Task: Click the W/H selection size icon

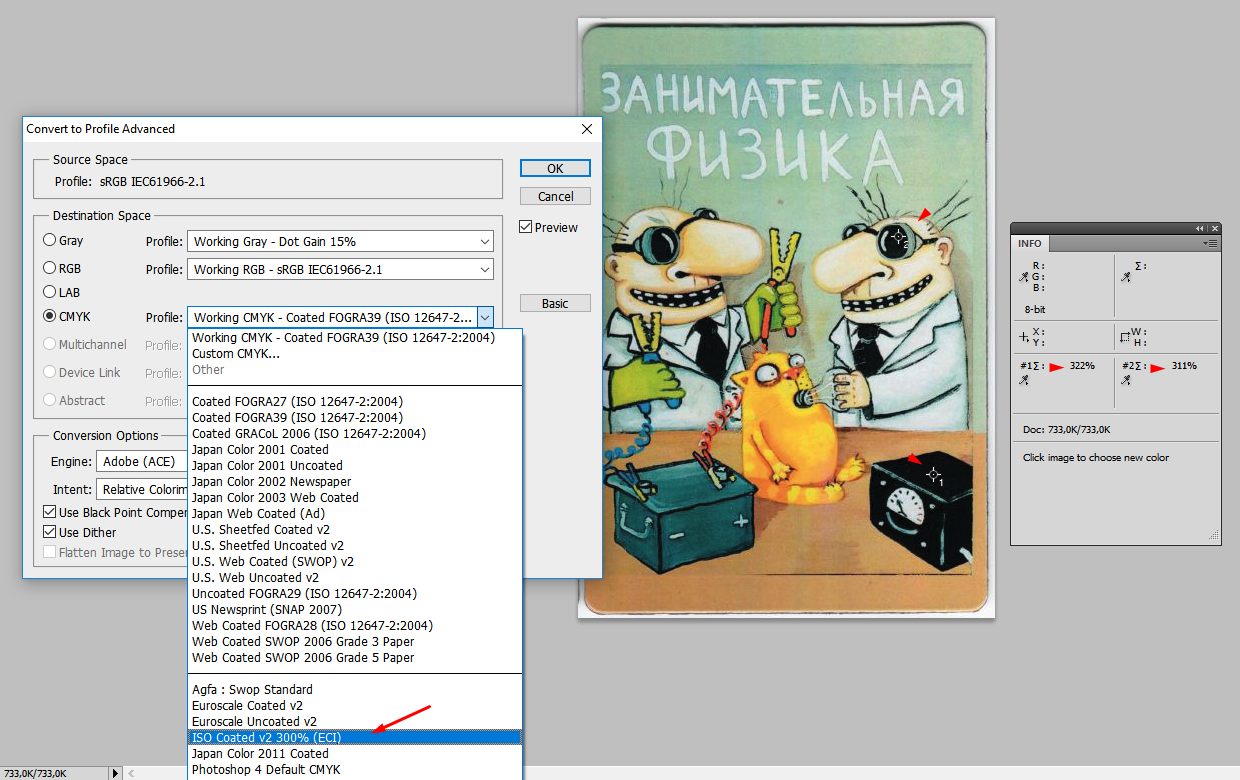Action: 1125,336
